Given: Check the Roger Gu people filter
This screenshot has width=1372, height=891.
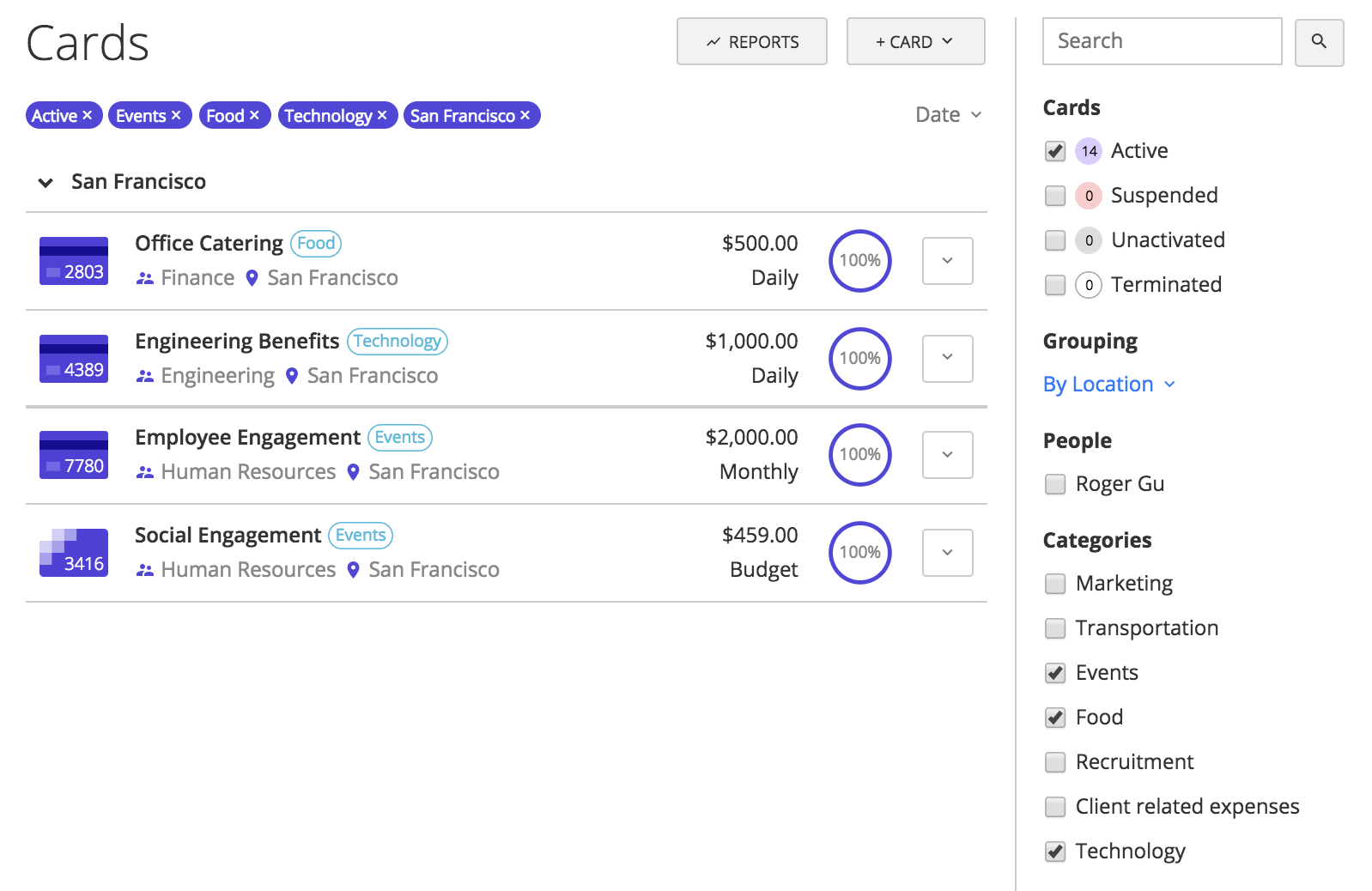Looking at the screenshot, I should (1055, 484).
